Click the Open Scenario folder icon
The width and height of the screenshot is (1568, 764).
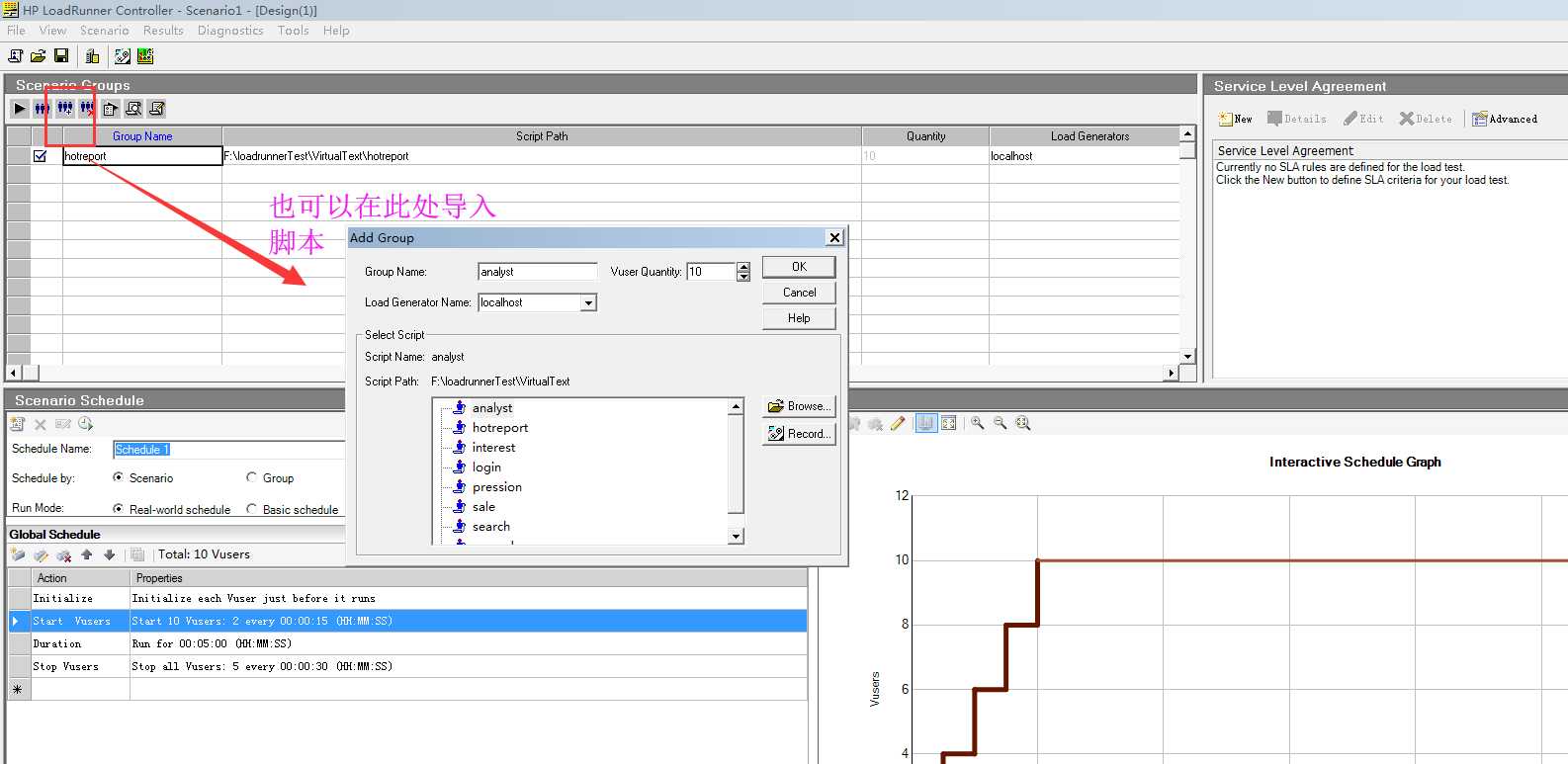[39, 56]
